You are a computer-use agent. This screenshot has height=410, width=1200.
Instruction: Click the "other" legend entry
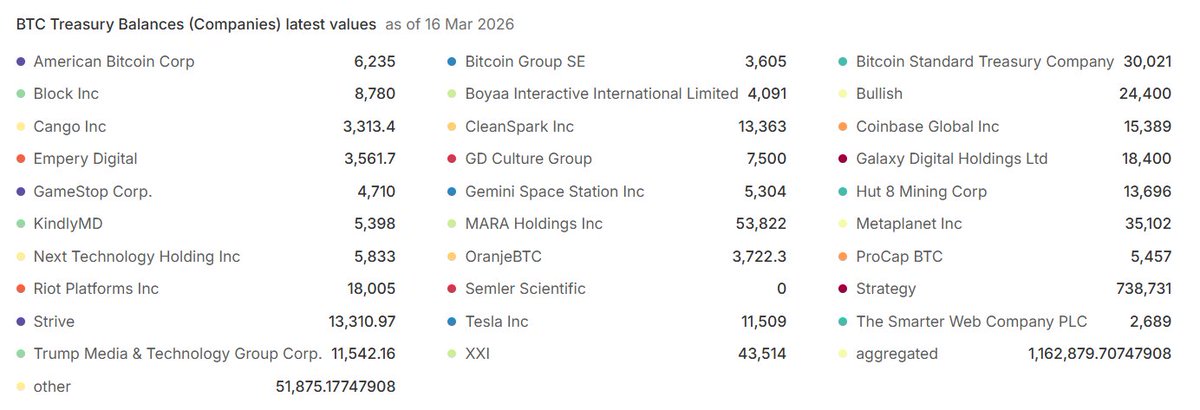tap(52, 386)
